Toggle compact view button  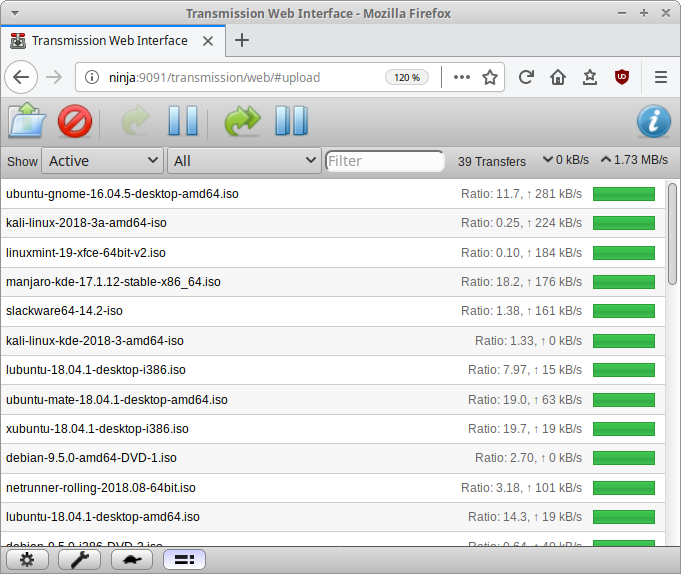(x=184, y=560)
